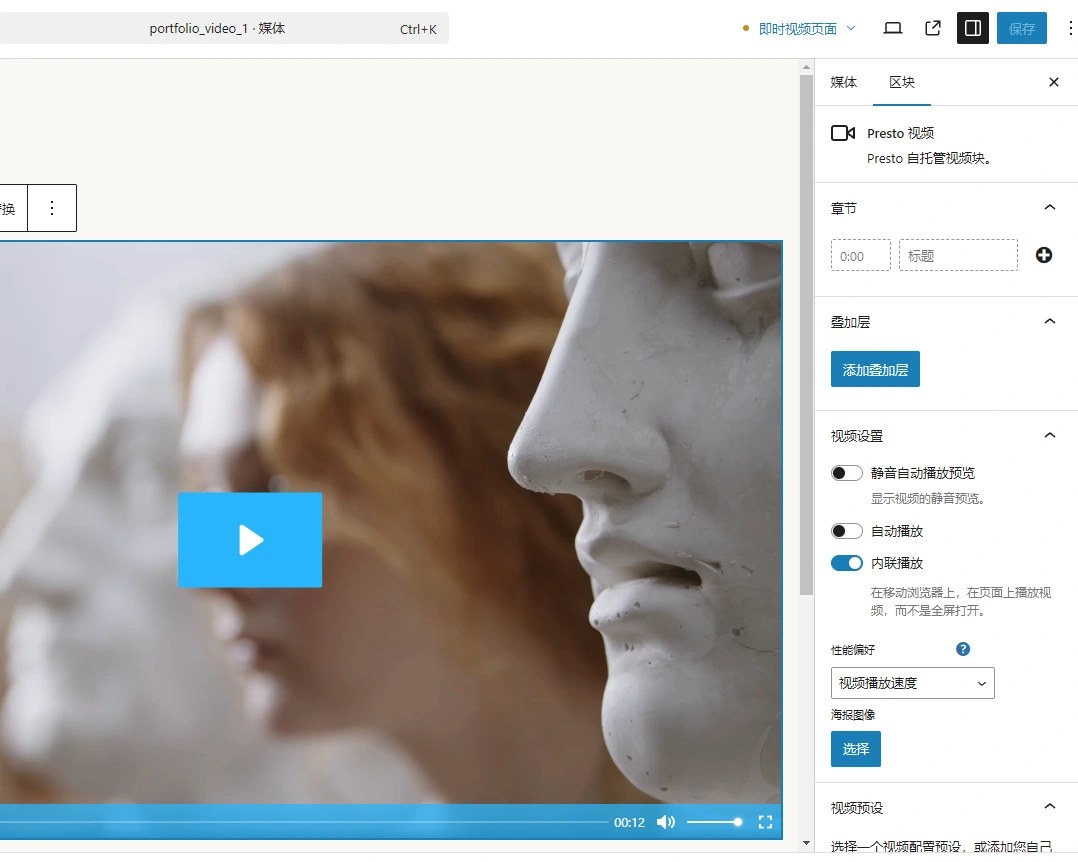Click the 添加叠加层 button

click(x=875, y=369)
